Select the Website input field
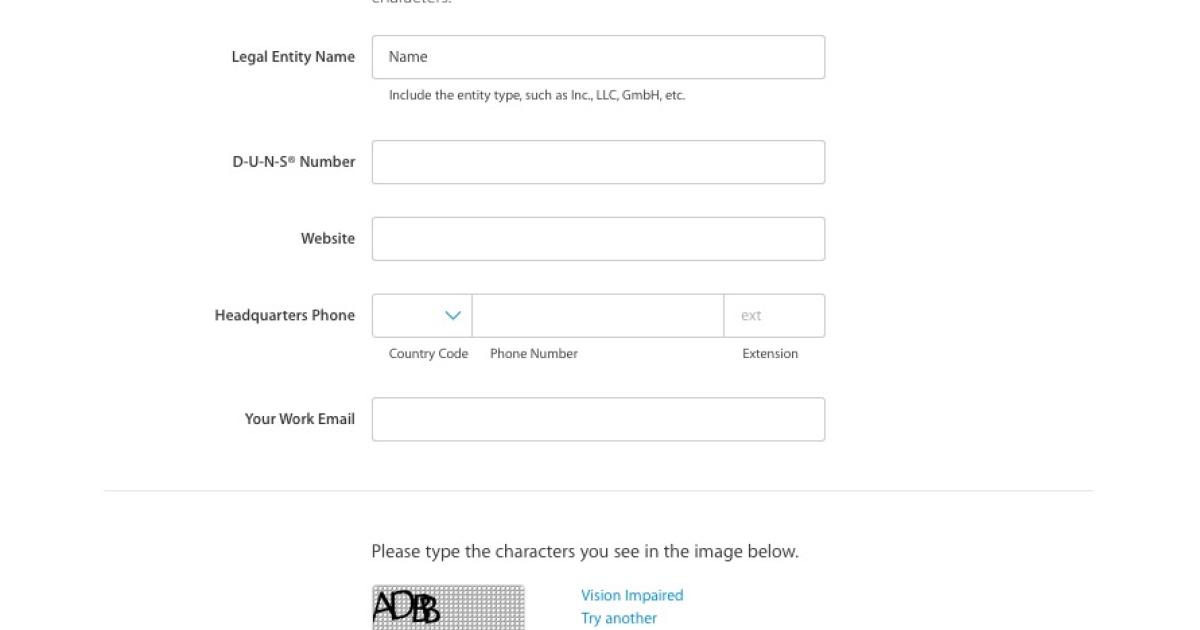 click(x=598, y=239)
